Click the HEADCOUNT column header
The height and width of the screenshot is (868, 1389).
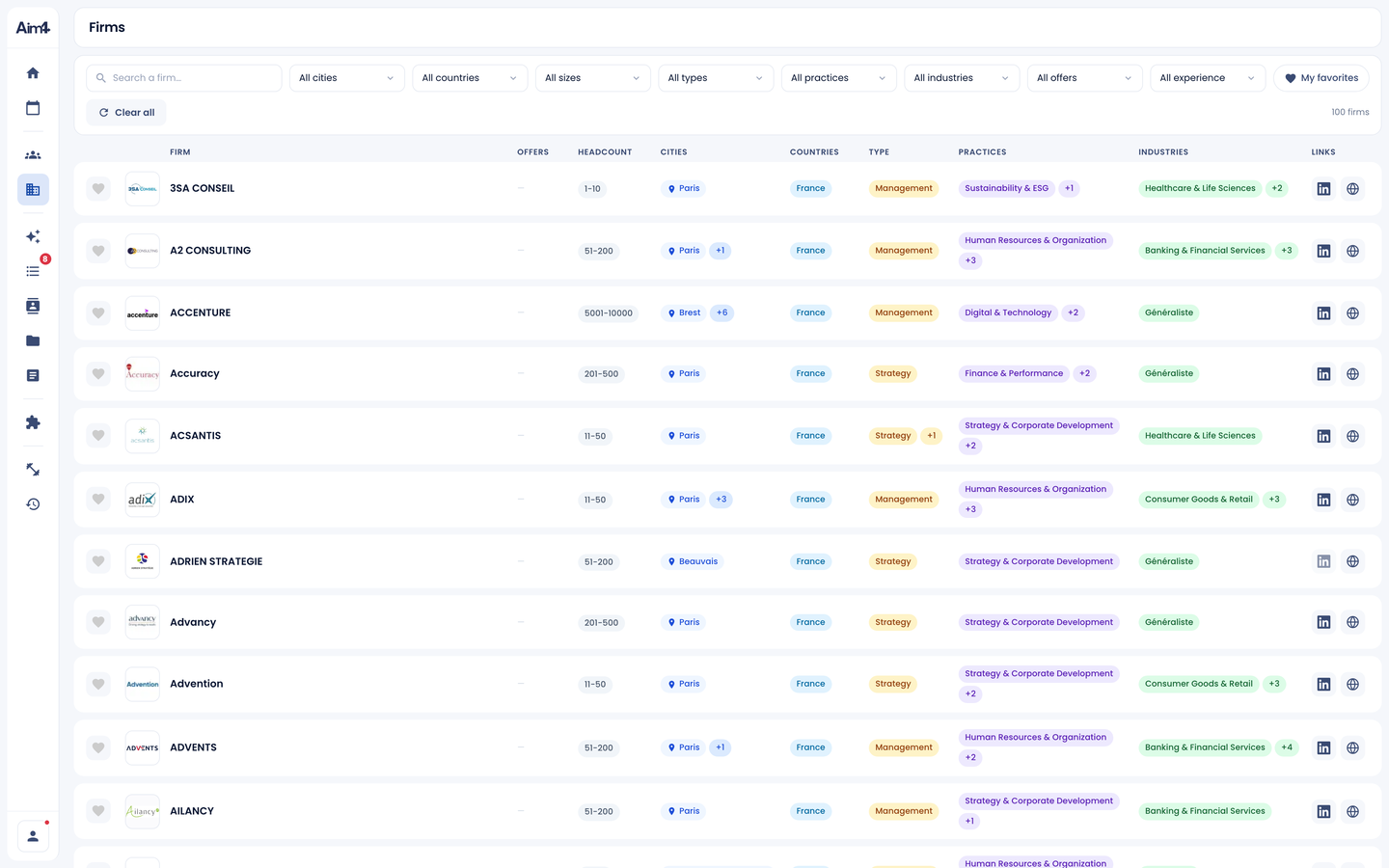605,152
